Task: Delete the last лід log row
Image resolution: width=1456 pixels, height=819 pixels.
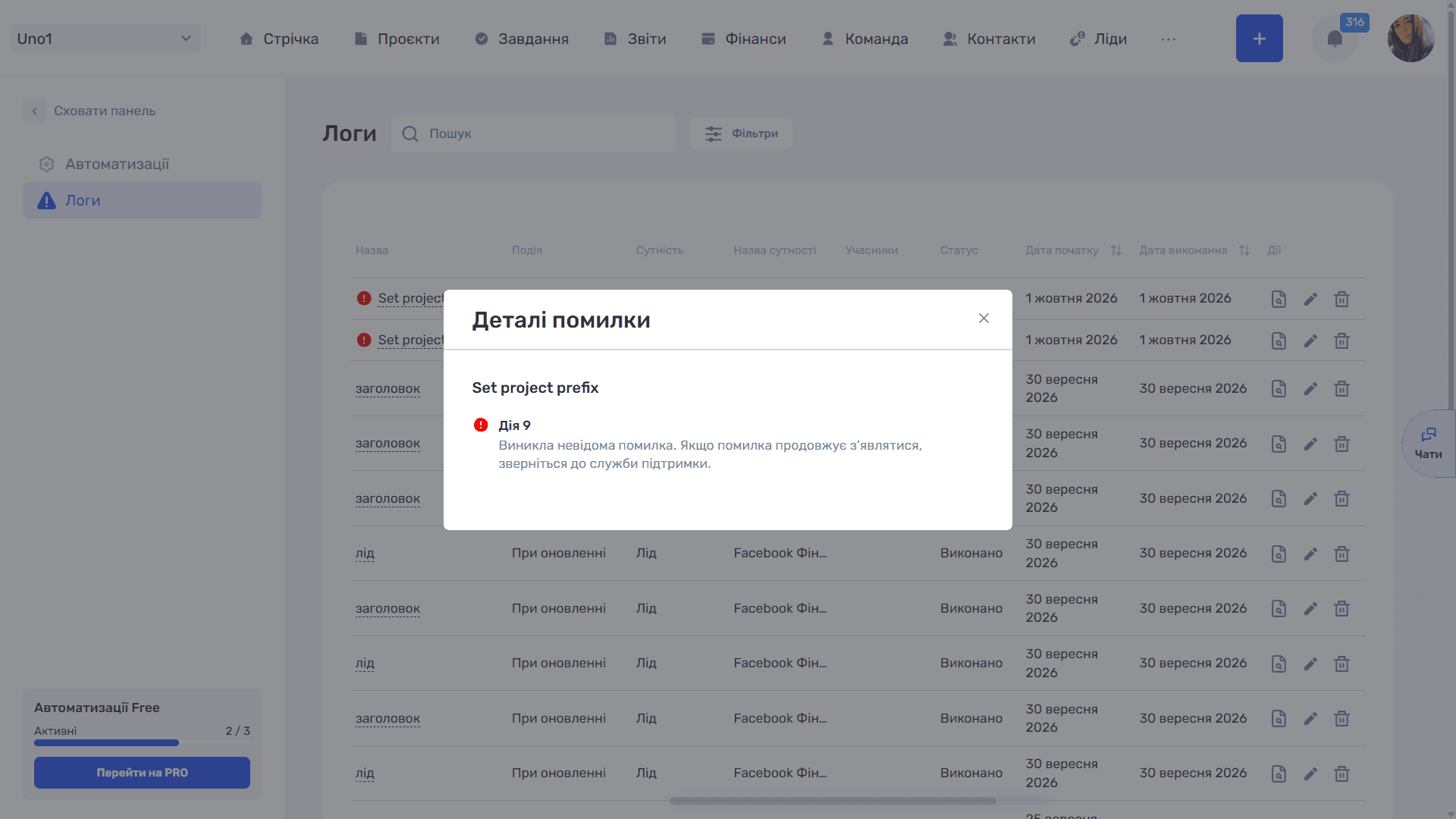Action: 1341,773
